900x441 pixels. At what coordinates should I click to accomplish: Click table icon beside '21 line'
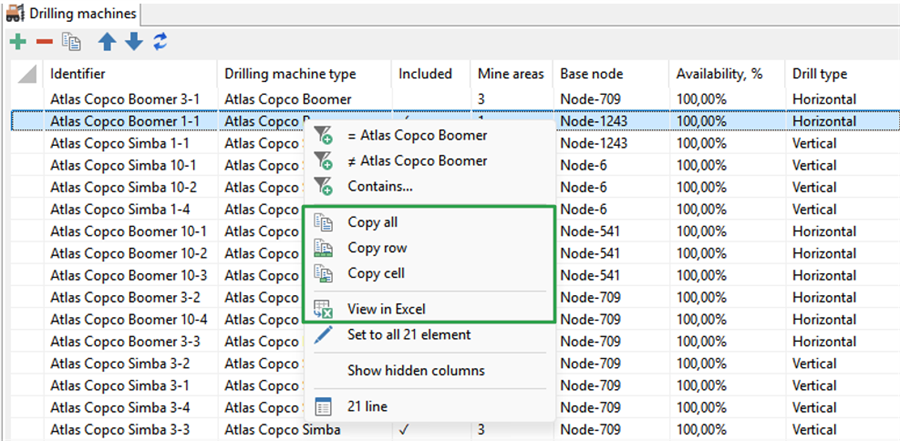point(323,407)
